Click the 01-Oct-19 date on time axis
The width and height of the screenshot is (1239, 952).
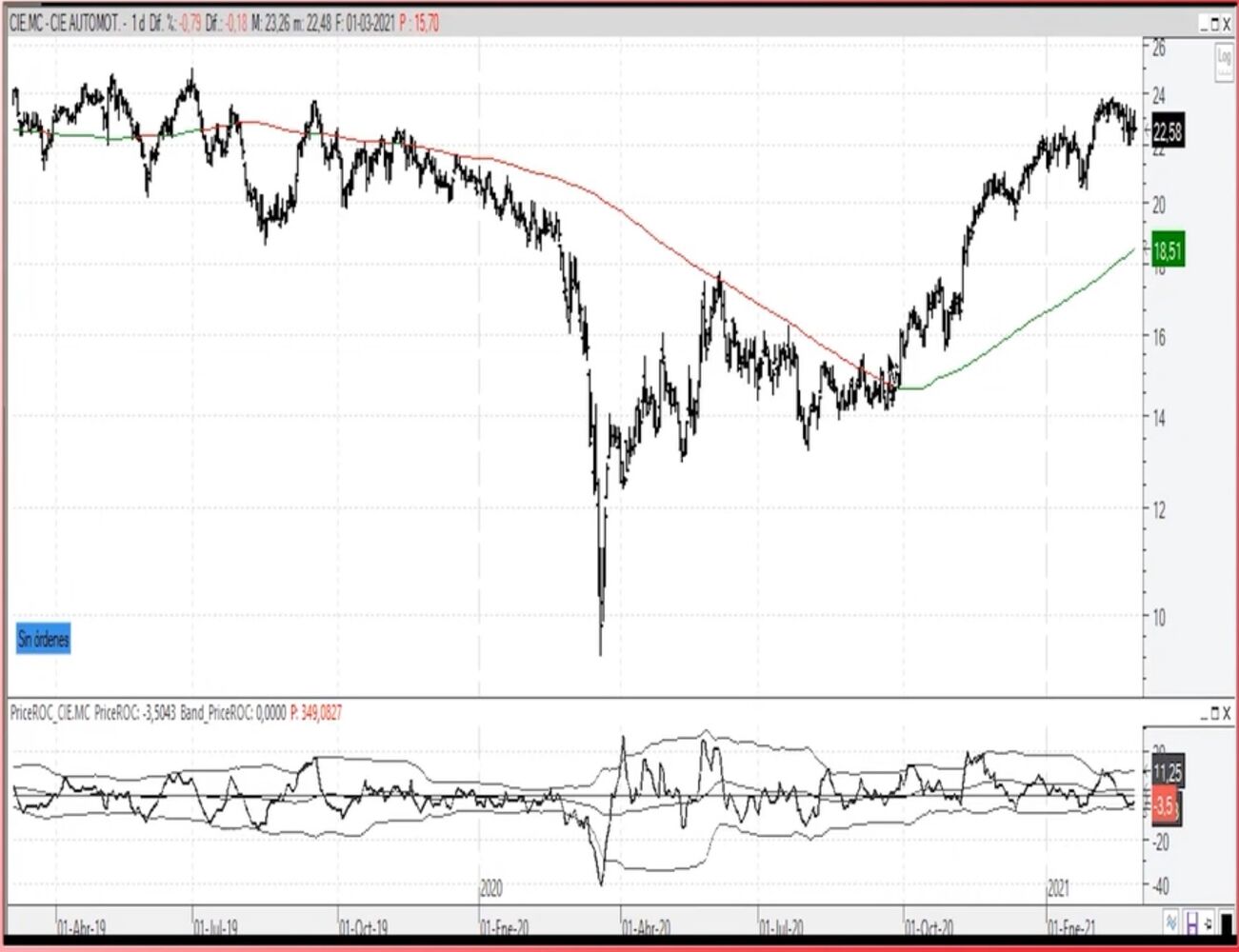(364, 927)
